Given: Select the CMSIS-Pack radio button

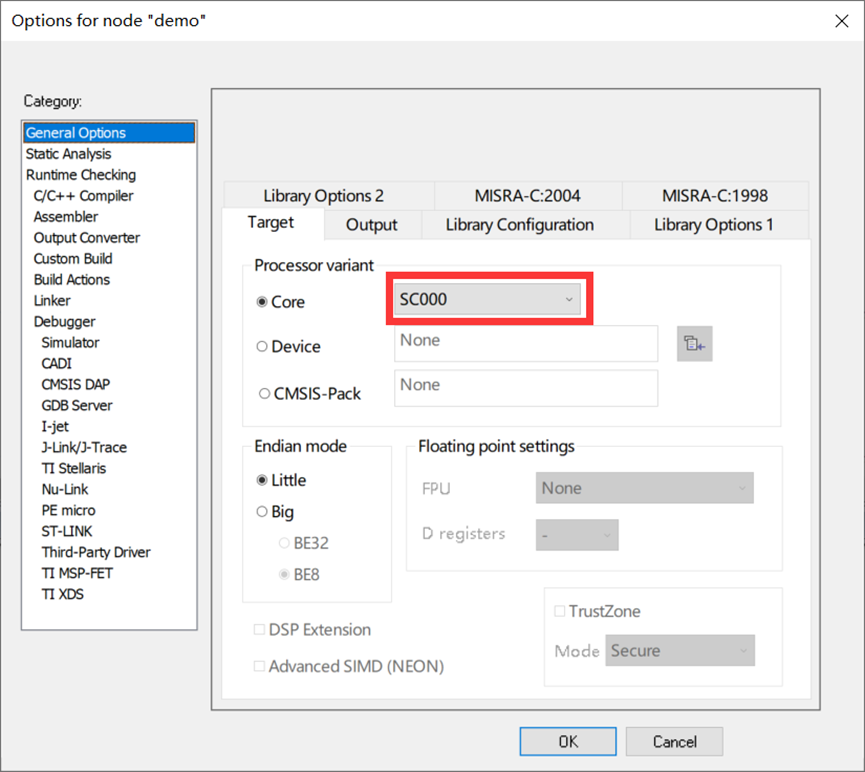Looking at the screenshot, I should point(265,393).
